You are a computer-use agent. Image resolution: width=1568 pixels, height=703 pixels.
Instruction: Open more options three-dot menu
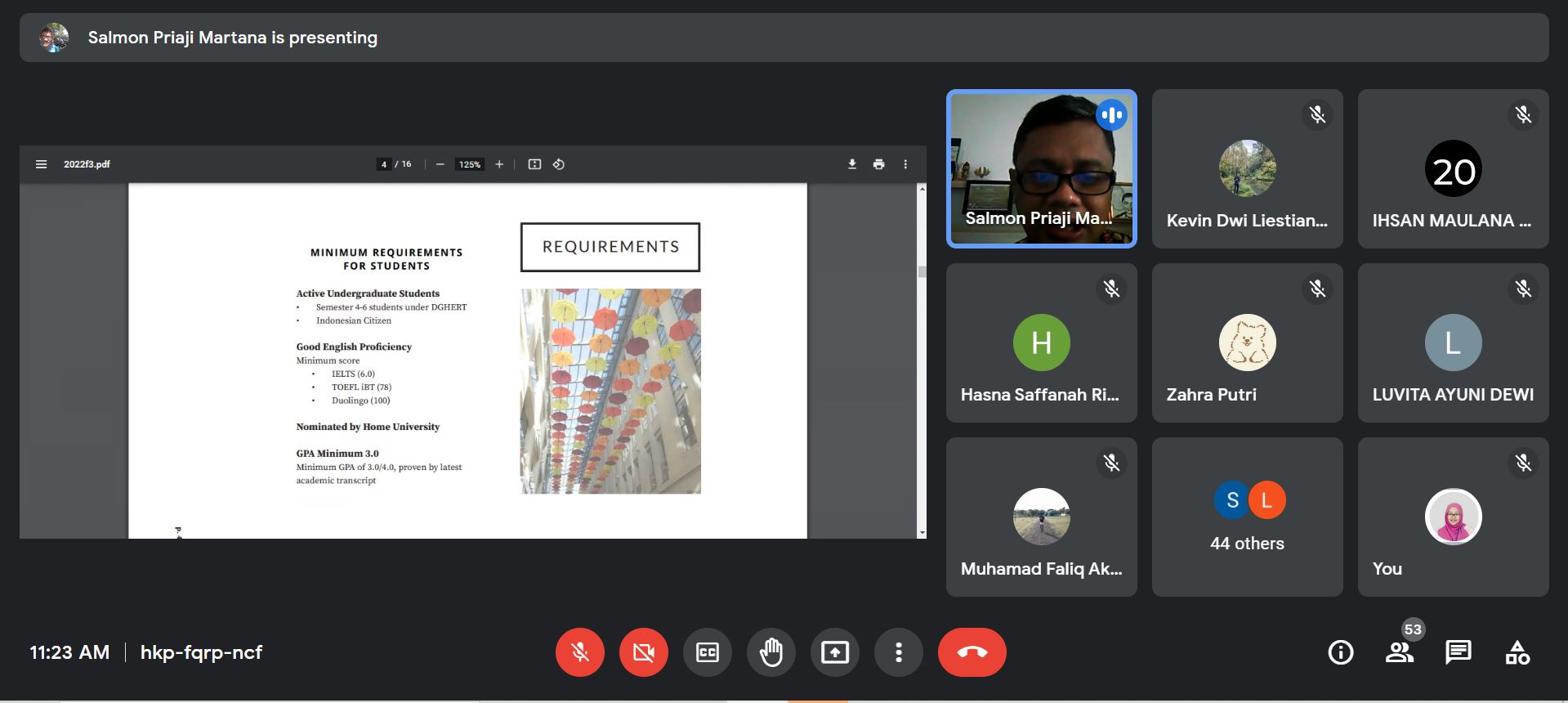coord(898,652)
